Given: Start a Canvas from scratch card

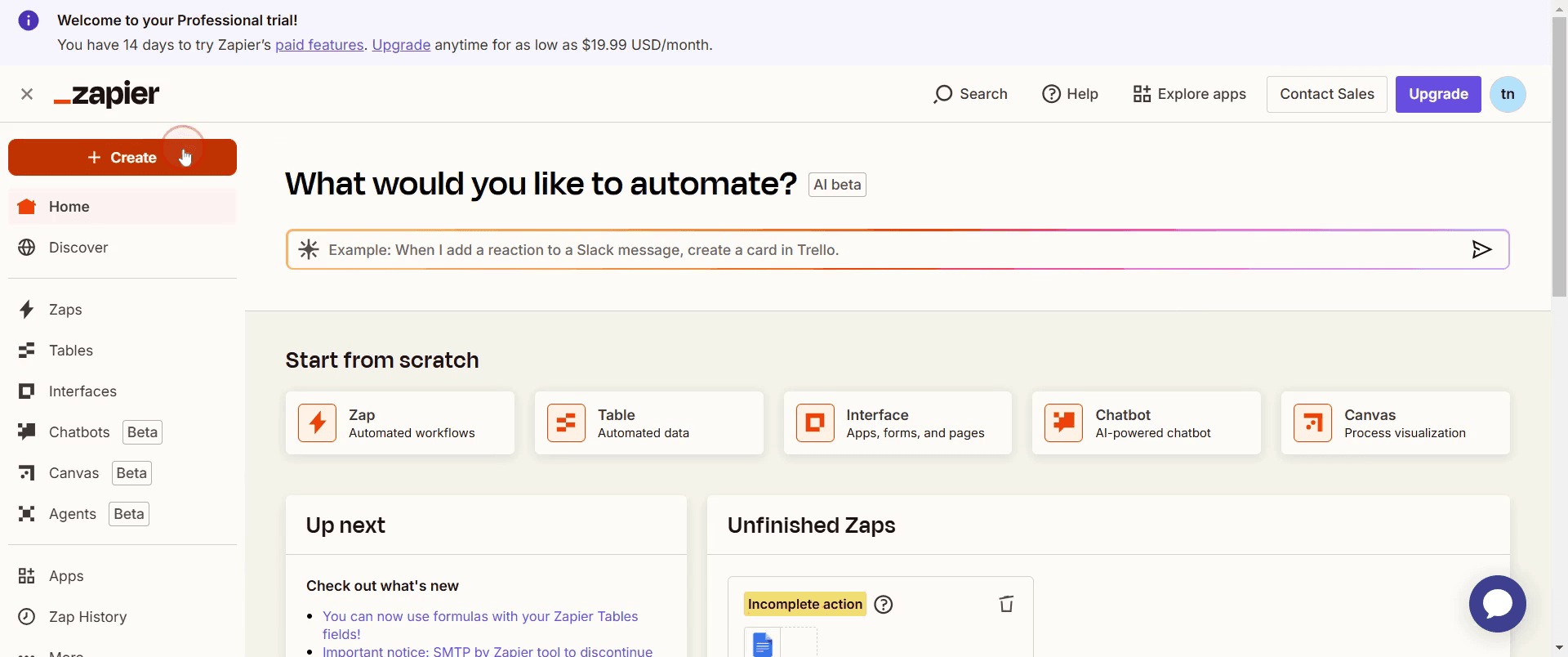Looking at the screenshot, I should [x=1396, y=423].
